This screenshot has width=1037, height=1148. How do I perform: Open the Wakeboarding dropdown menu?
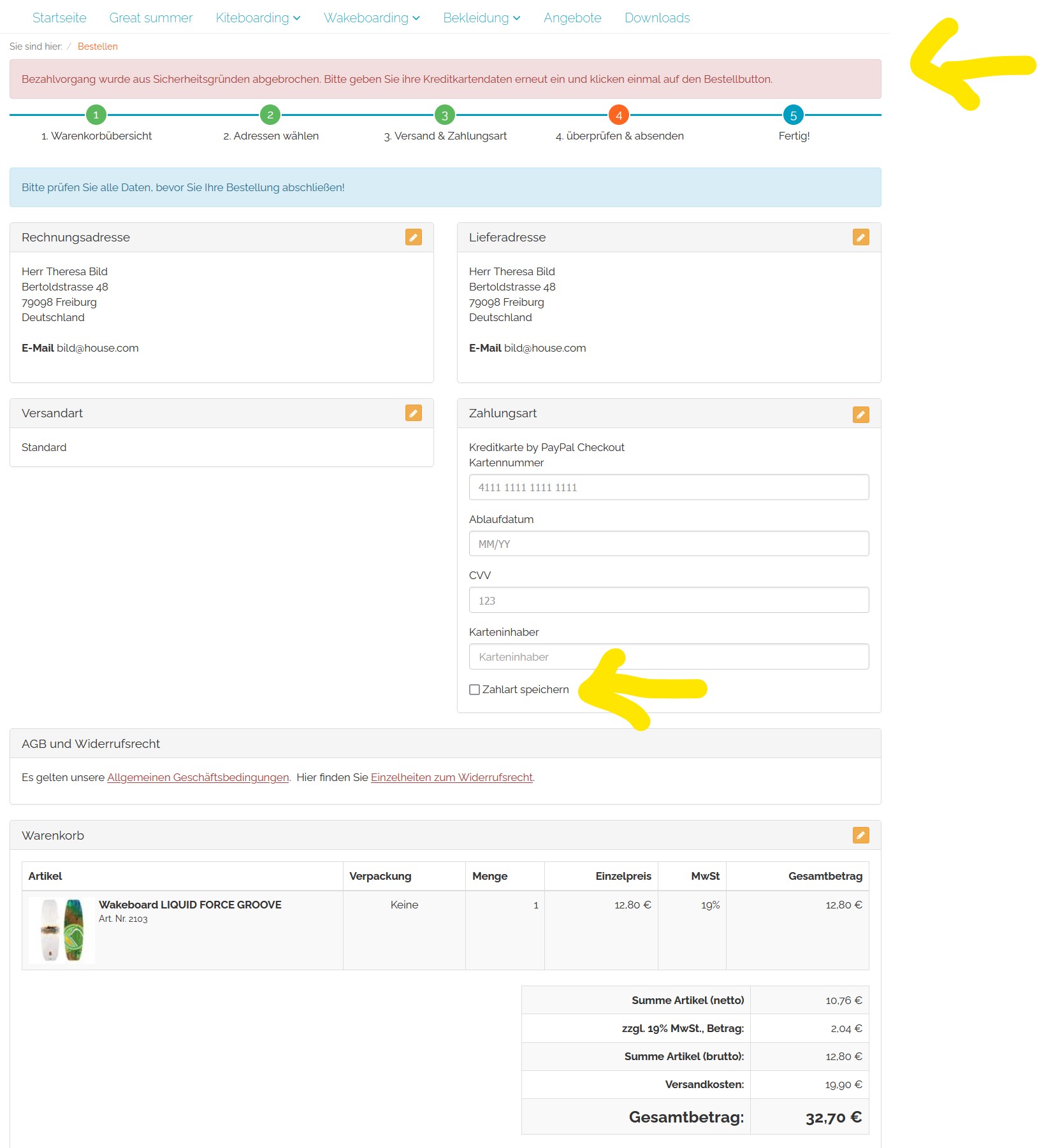372,18
